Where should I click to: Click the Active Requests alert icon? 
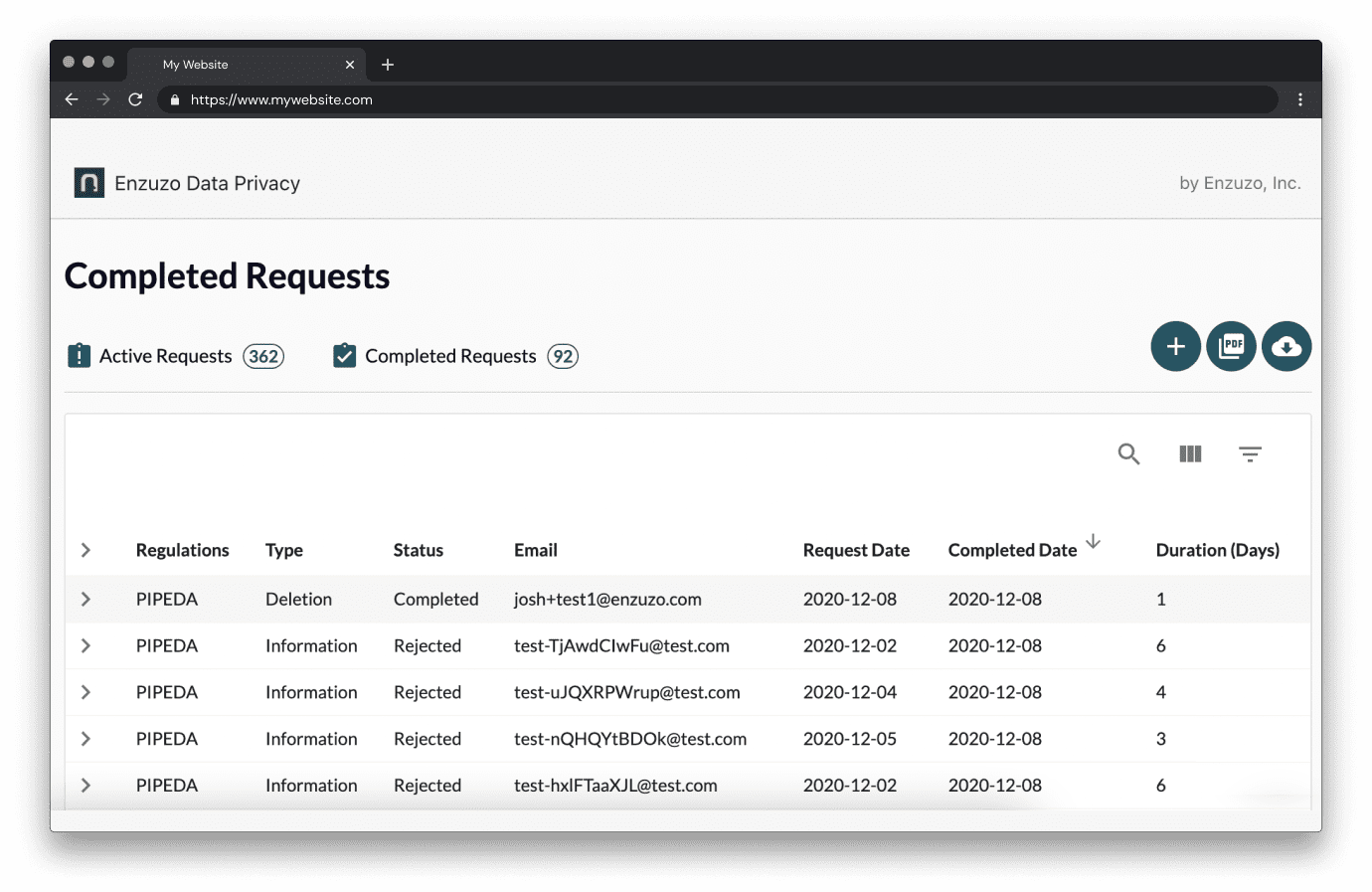pyautogui.click(x=79, y=355)
